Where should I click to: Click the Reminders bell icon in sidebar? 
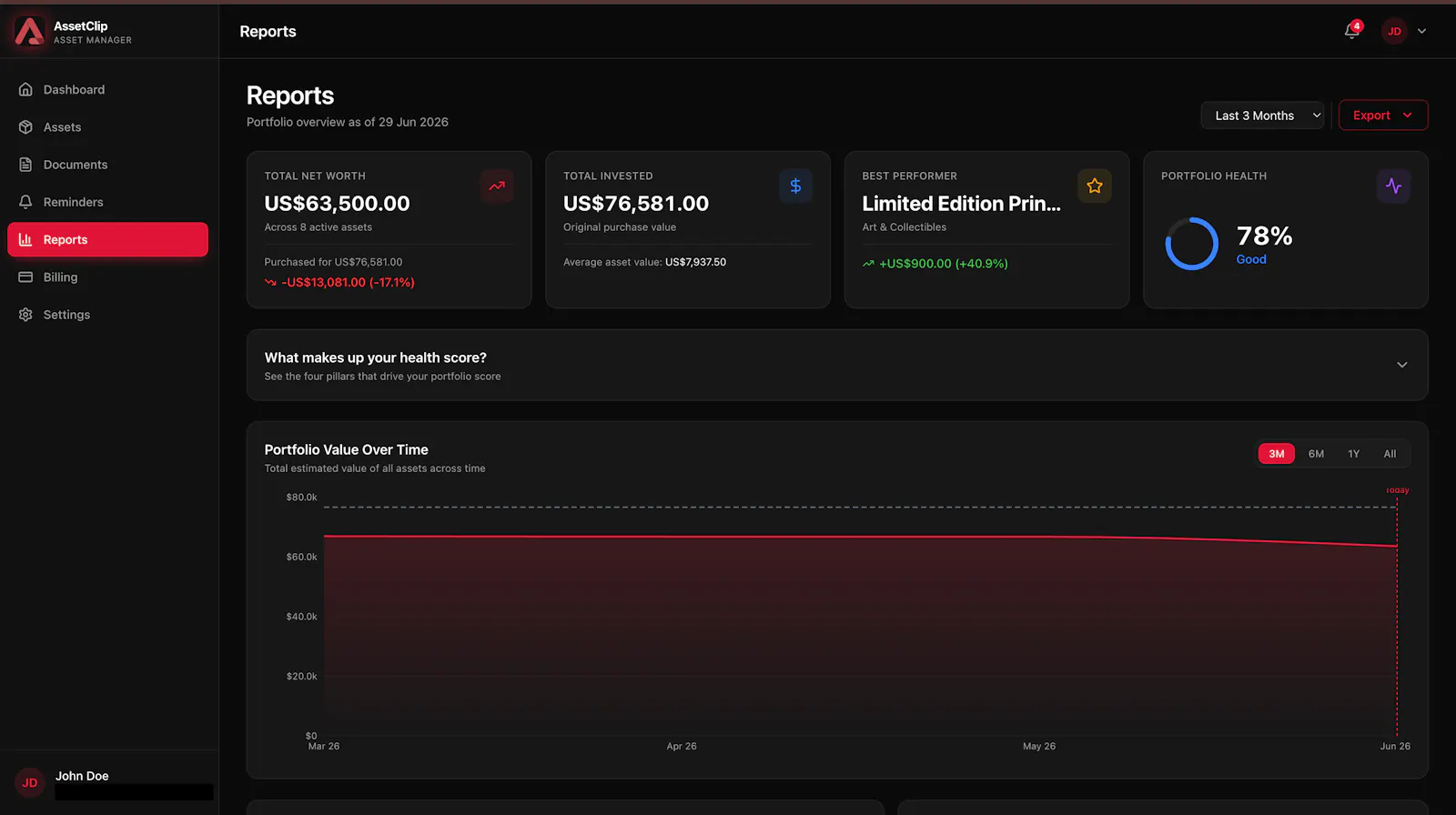(25, 202)
